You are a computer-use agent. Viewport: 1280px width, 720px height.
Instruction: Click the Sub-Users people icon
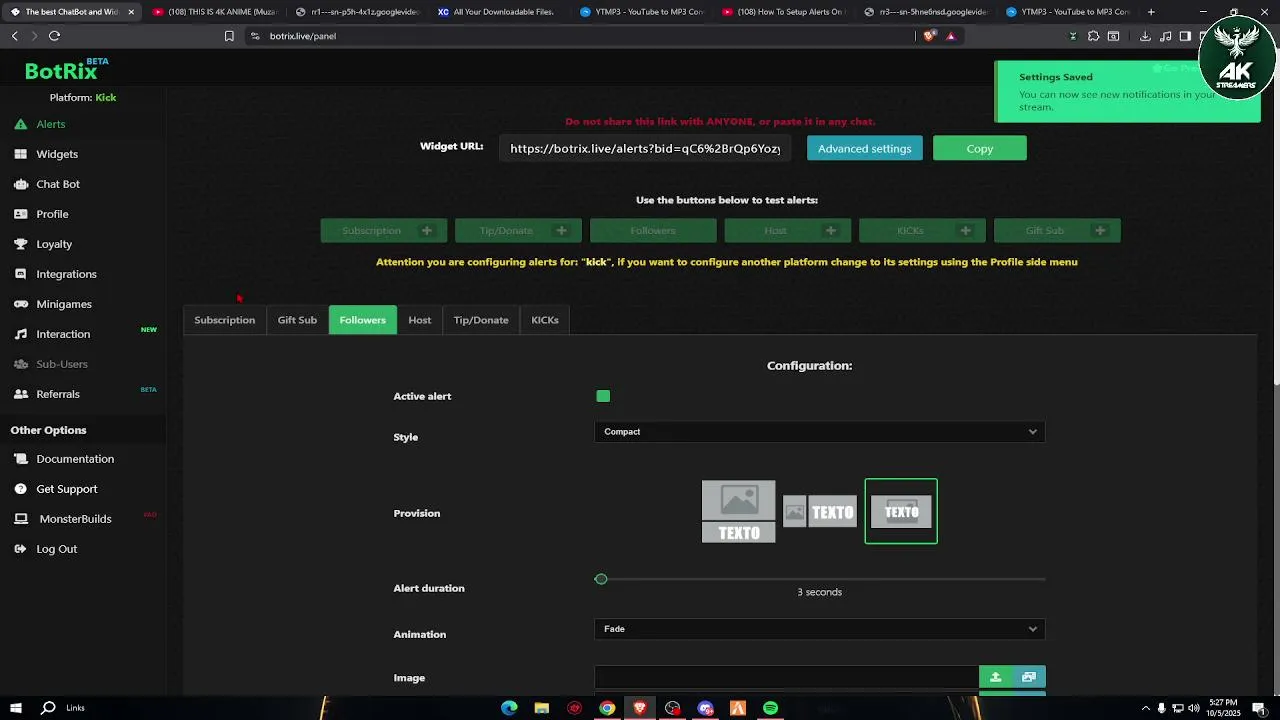[x=20, y=364]
